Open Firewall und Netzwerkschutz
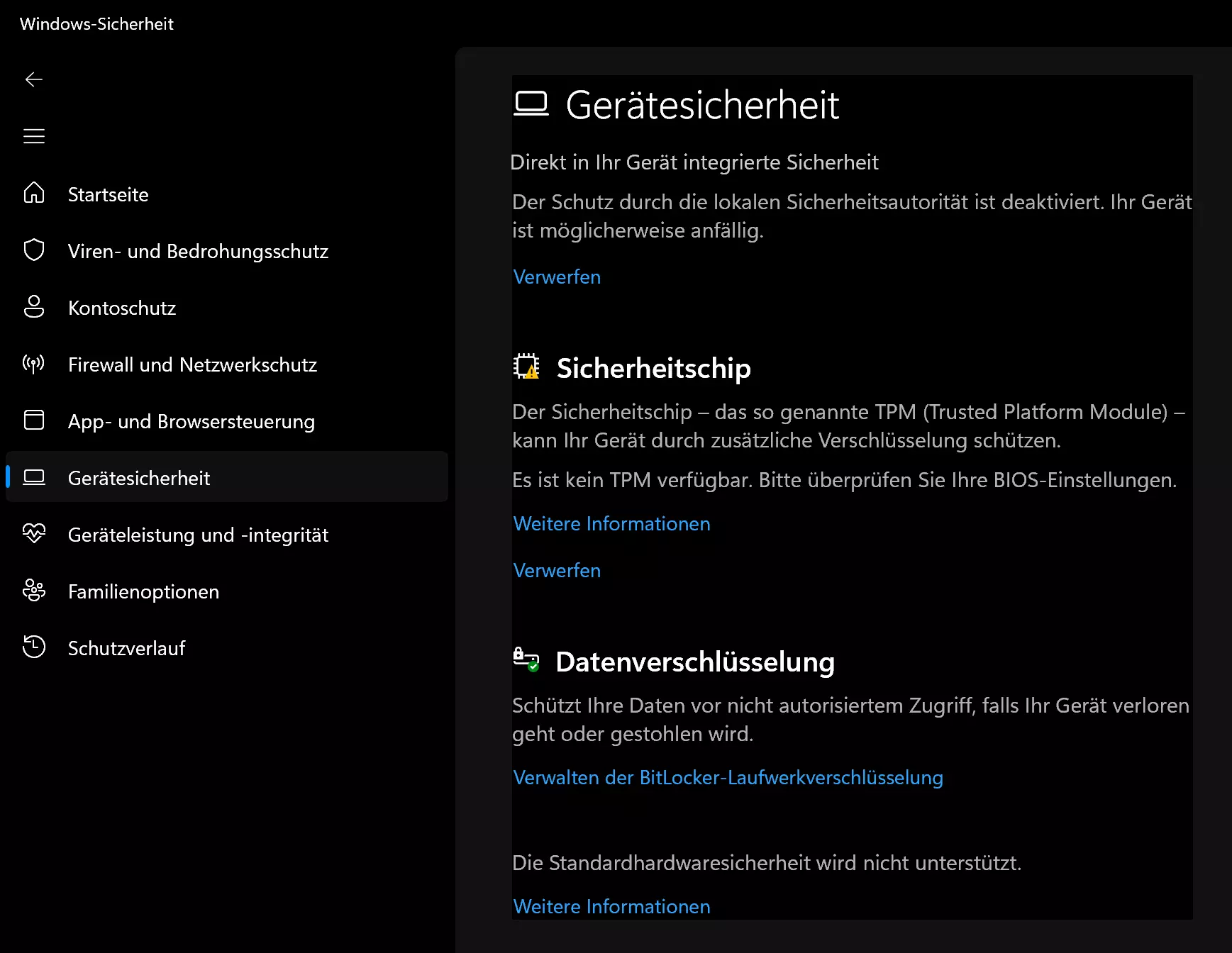Image resolution: width=1232 pixels, height=953 pixels. (x=227, y=364)
